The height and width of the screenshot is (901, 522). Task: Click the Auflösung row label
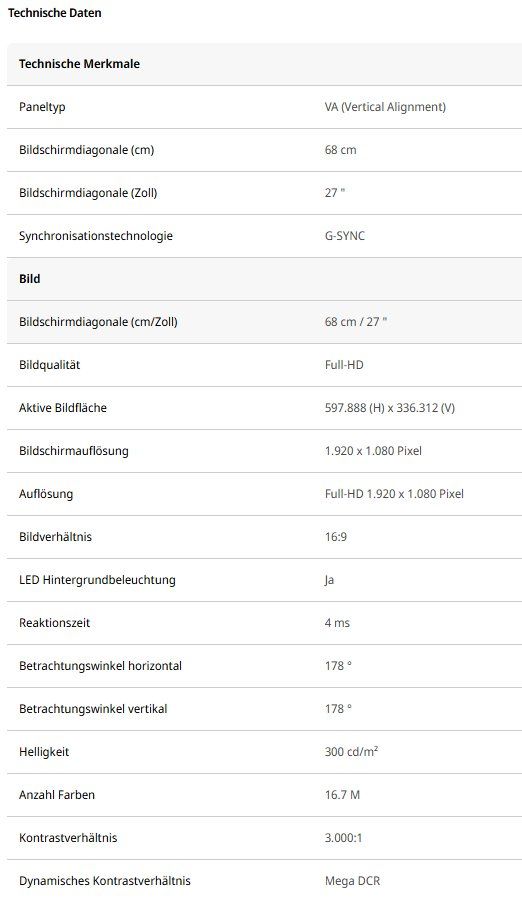(46, 494)
